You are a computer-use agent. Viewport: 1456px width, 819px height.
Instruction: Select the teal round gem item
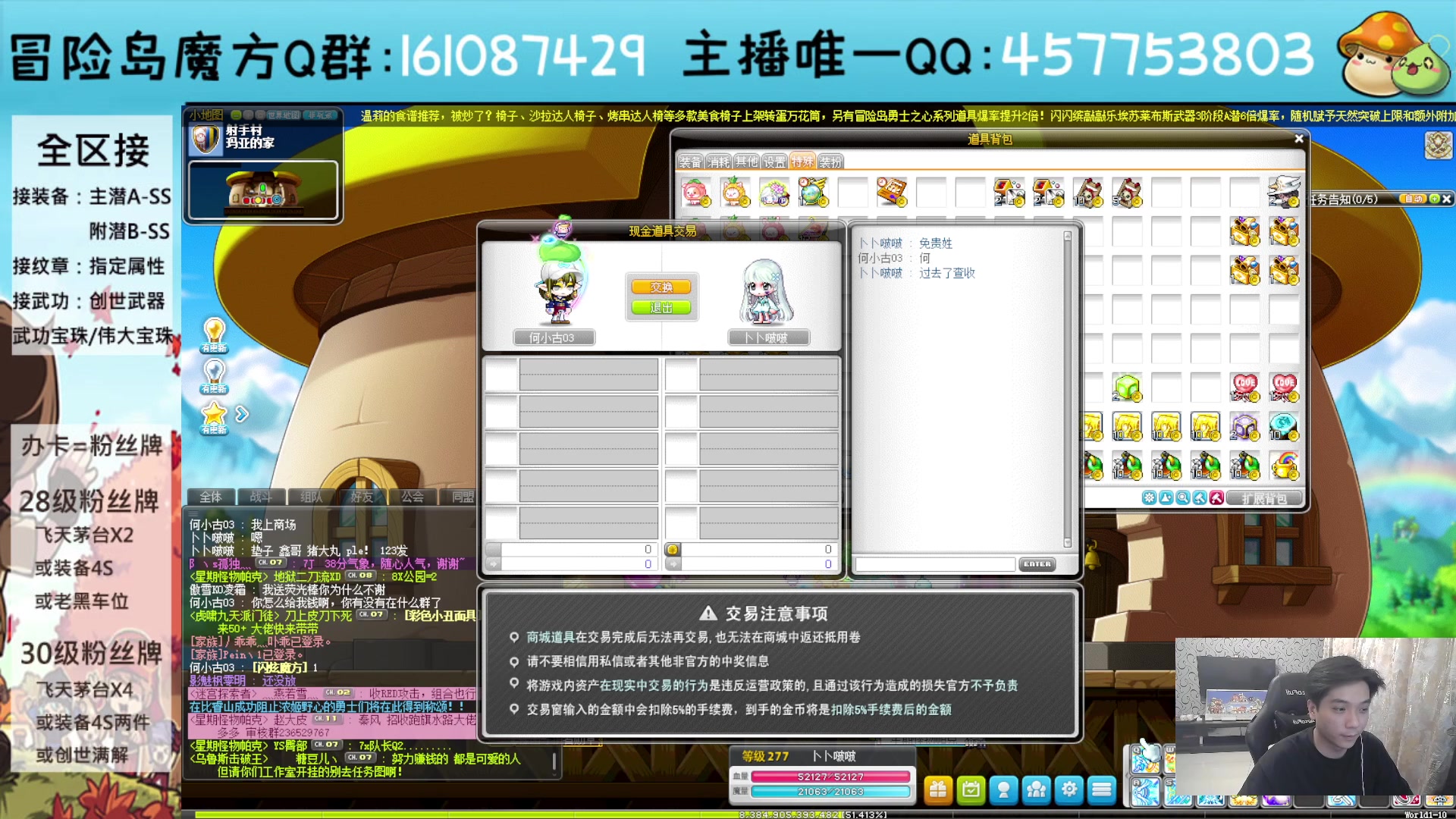(x=1284, y=427)
